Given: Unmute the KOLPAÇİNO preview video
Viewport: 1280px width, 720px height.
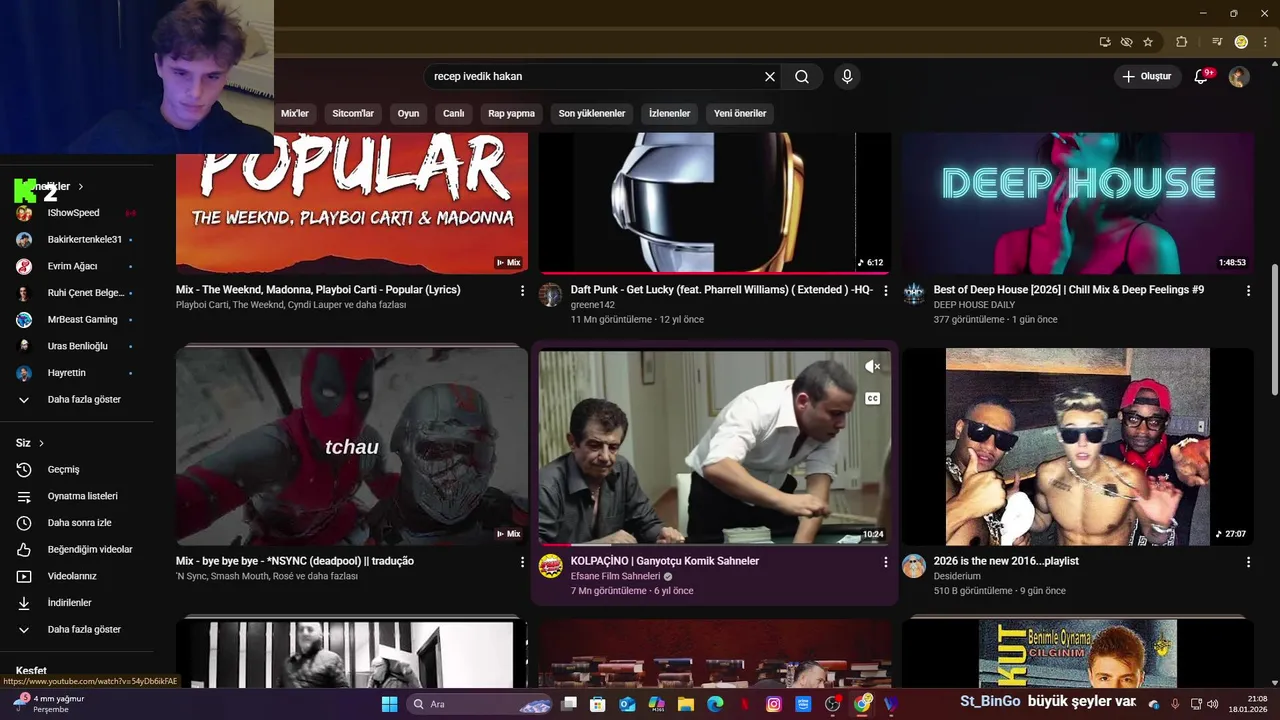Looking at the screenshot, I should point(872,367).
